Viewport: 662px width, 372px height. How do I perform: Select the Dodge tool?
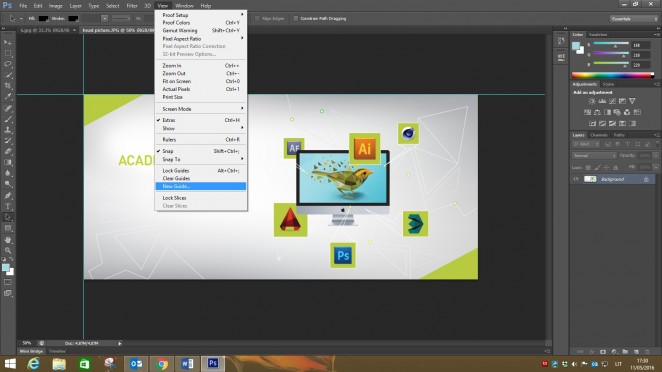click(x=8, y=184)
